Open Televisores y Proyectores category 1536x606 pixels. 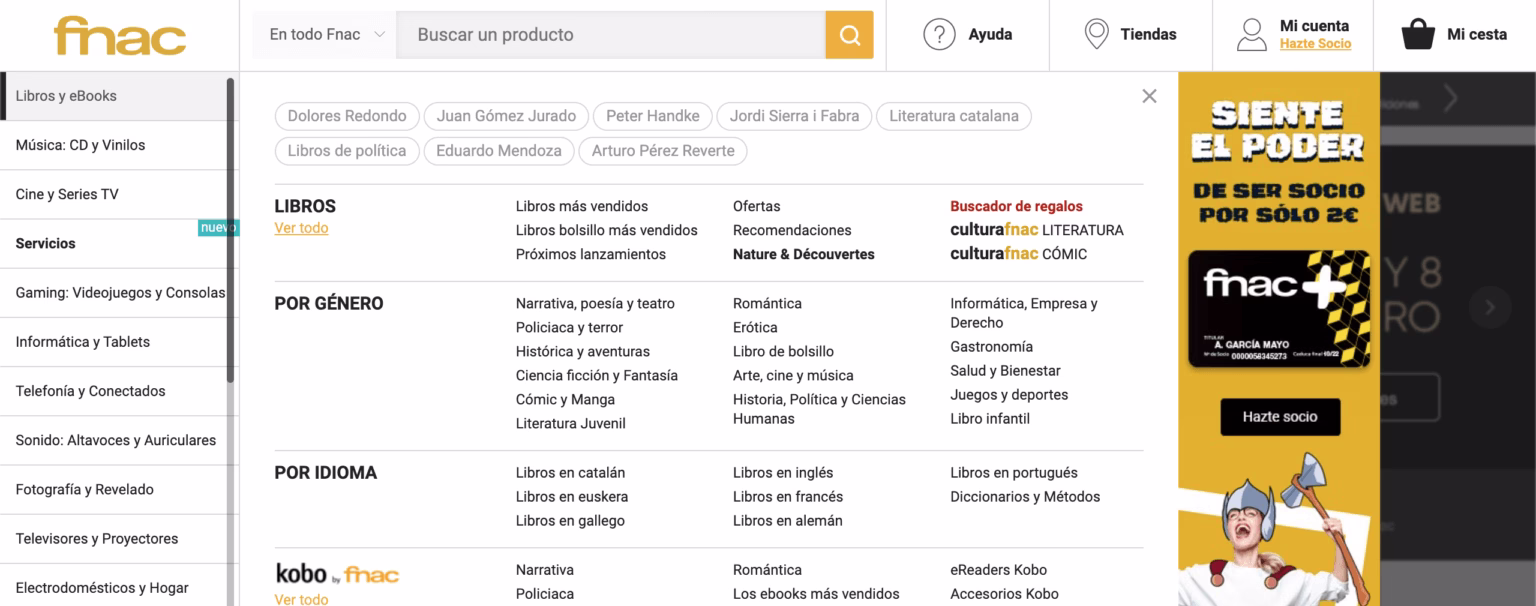[x=114, y=538]
